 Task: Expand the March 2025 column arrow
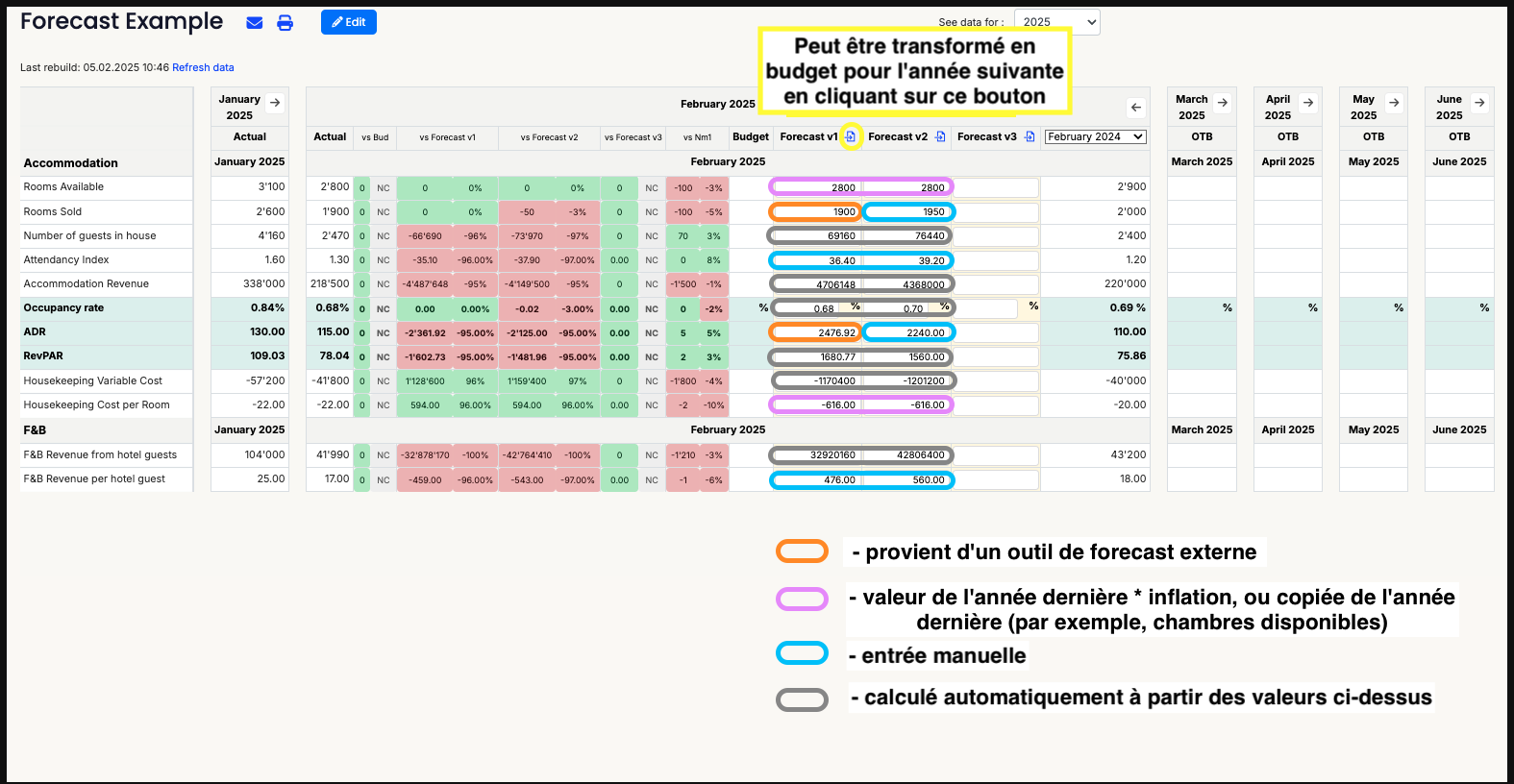(x=1222, y=103)
